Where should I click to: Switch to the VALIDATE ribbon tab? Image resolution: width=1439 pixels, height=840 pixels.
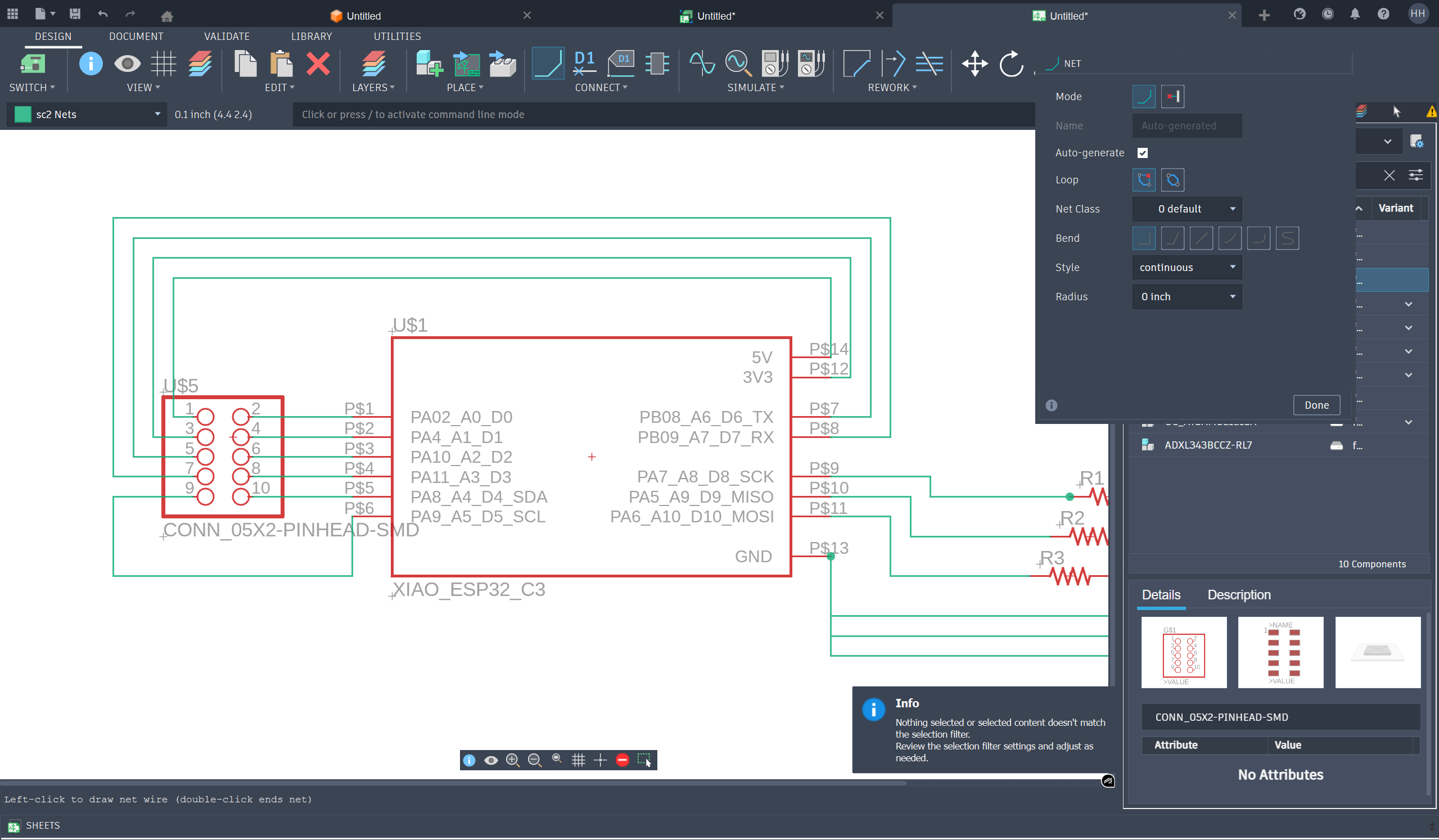[x=227, y=36]
